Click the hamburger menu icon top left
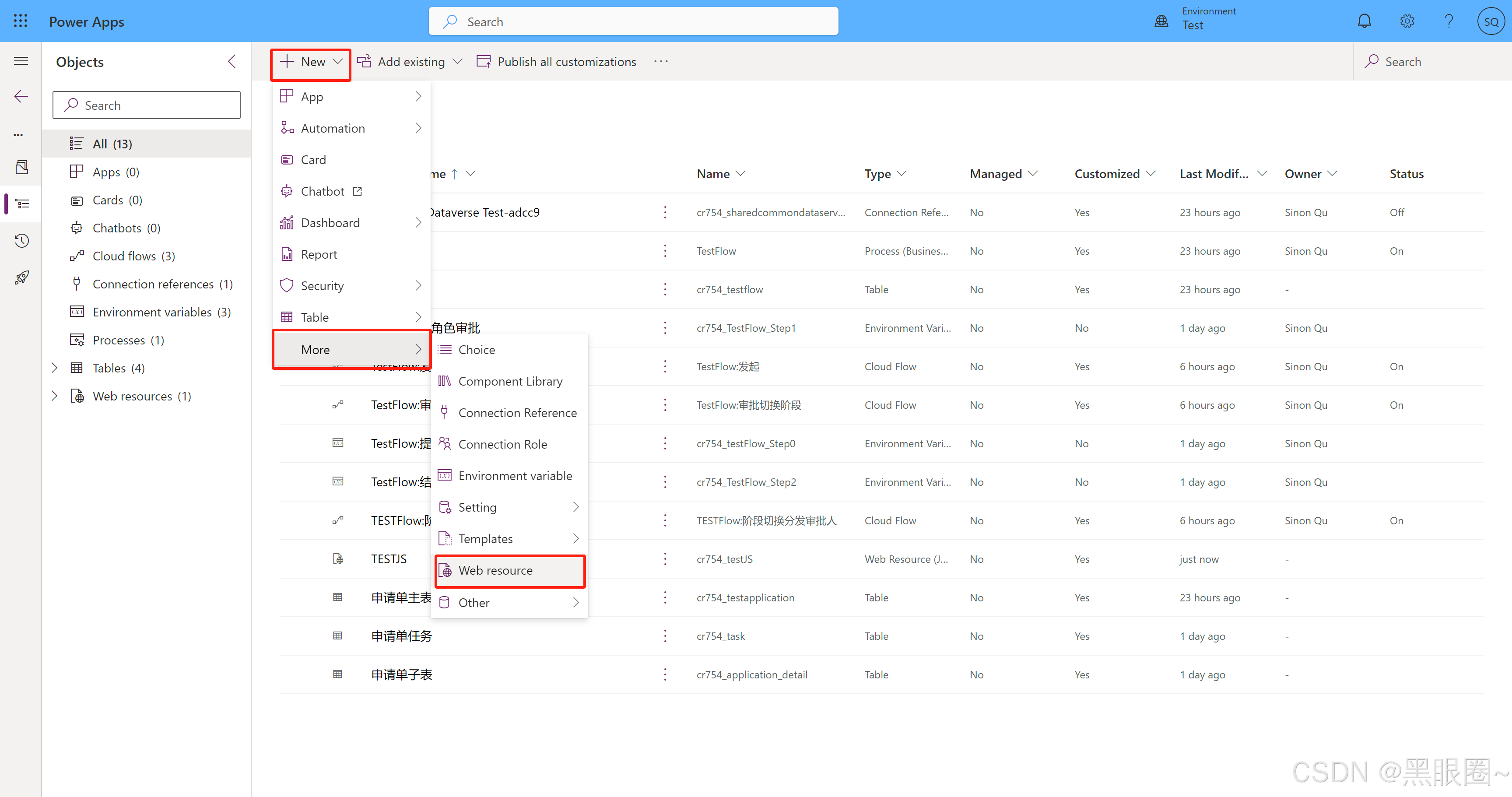The height and width of the screenshot is (797, 1512). [x=21, y=60]
